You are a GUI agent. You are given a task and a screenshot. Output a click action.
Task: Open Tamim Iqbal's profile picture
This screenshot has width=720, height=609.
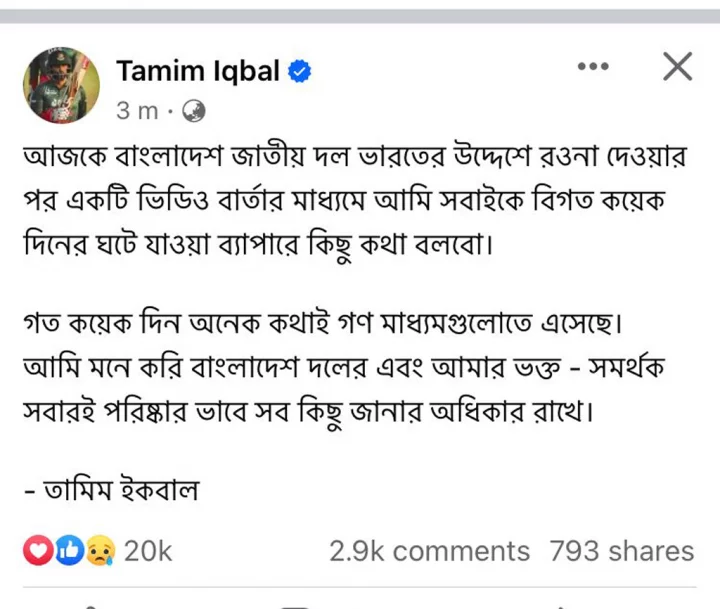coord(62,85)
